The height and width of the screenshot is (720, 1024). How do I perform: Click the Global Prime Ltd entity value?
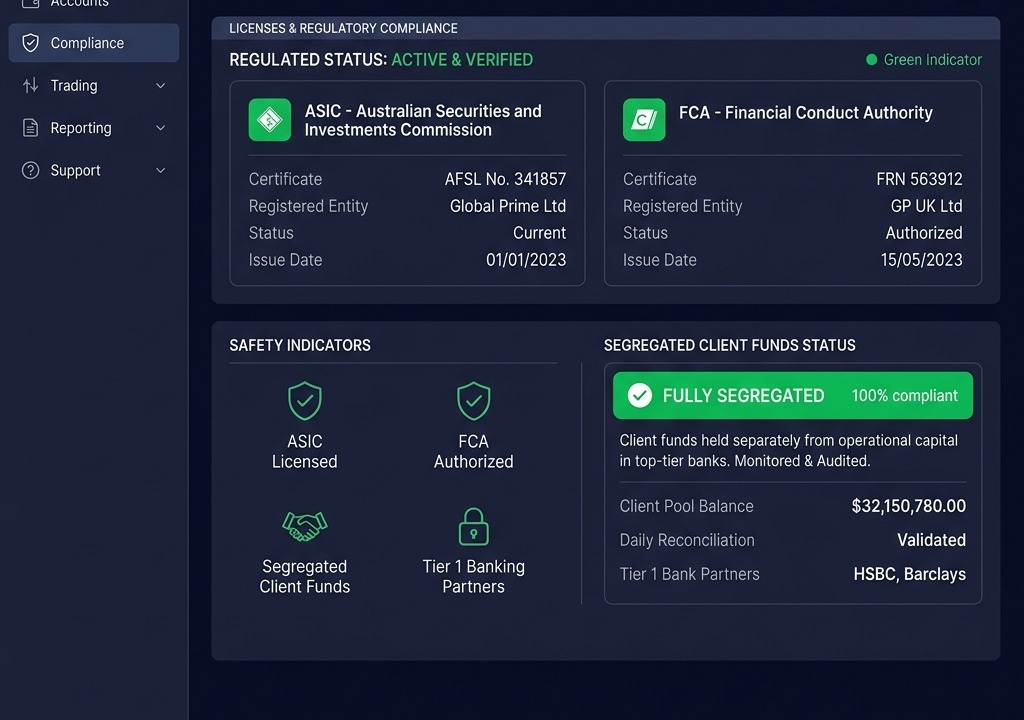(508, 206)
